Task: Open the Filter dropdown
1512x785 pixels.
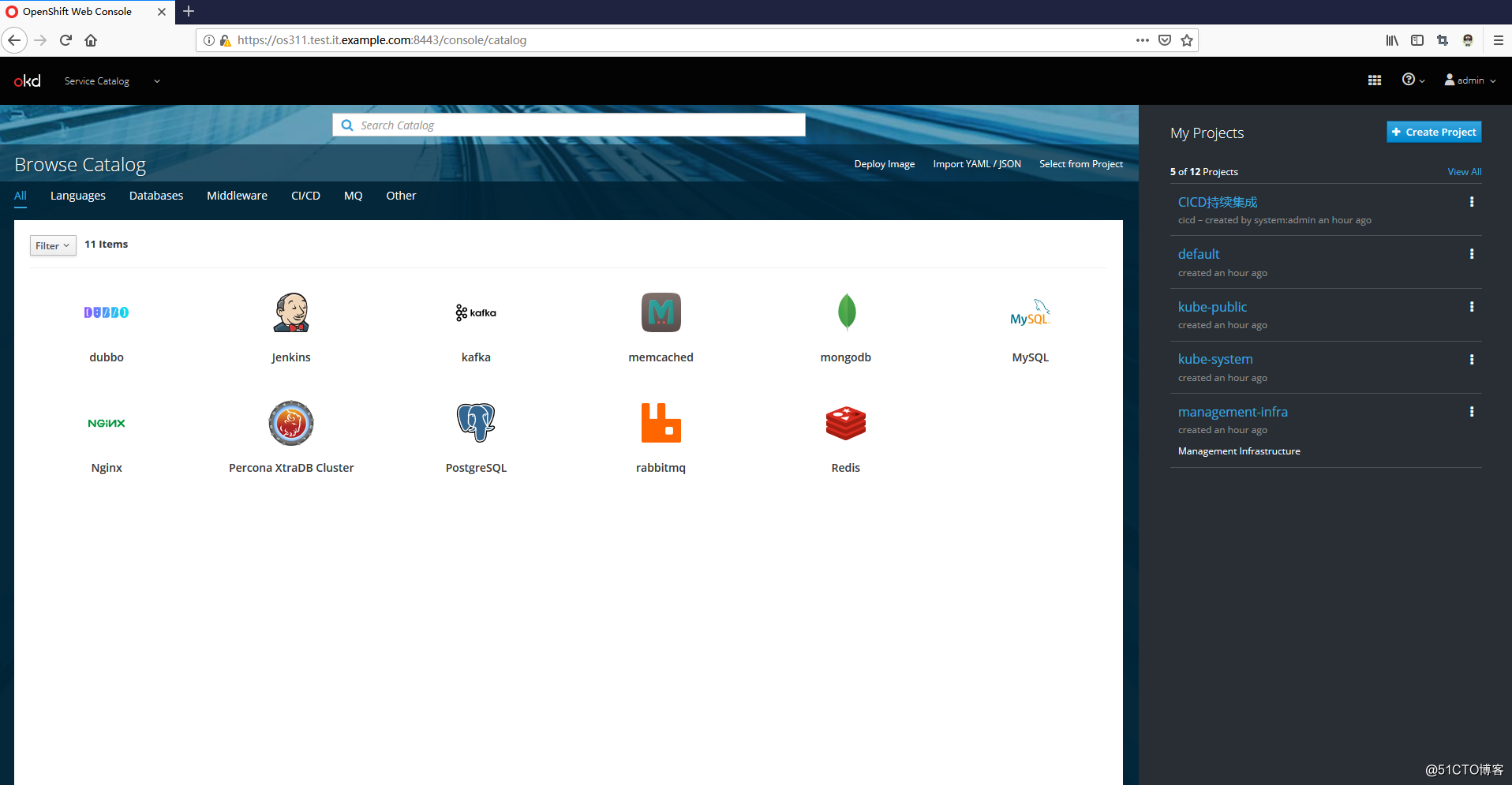Action: coord(53,245)
